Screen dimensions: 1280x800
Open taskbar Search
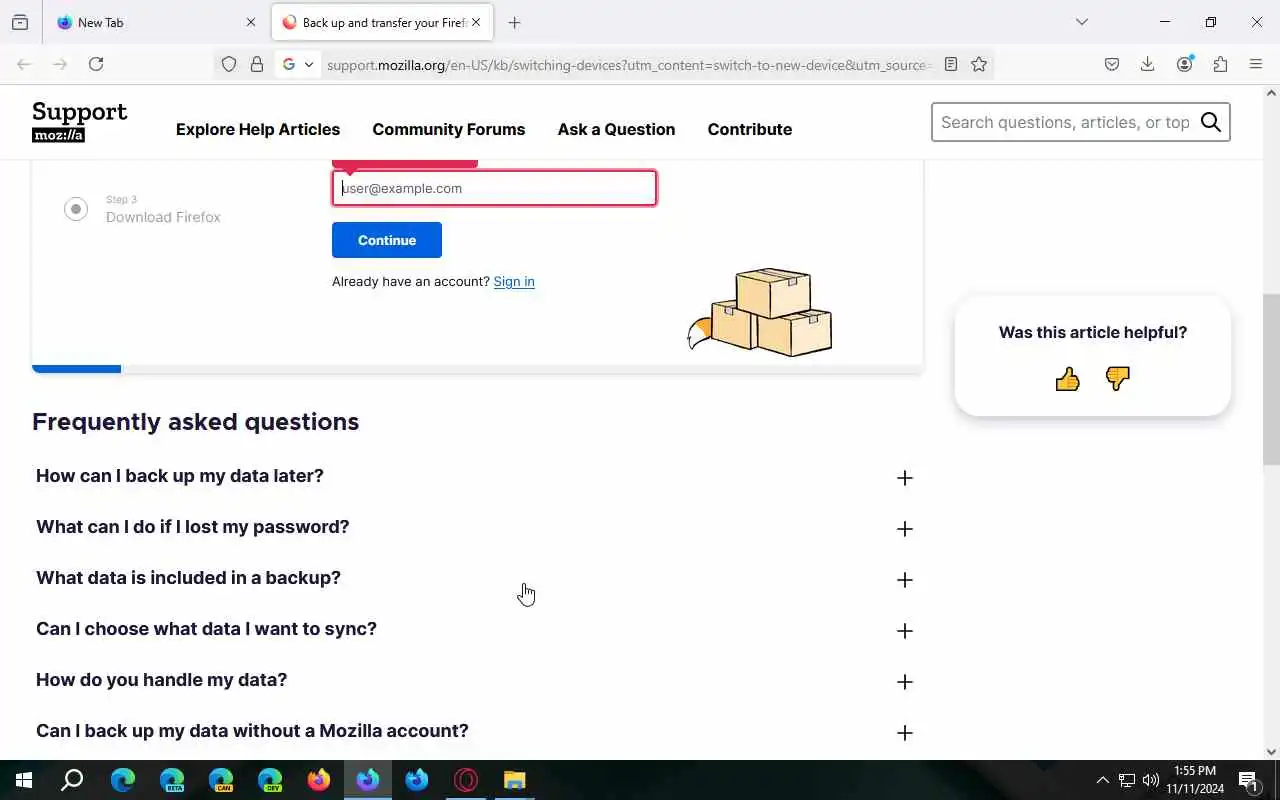pos(72,780)
